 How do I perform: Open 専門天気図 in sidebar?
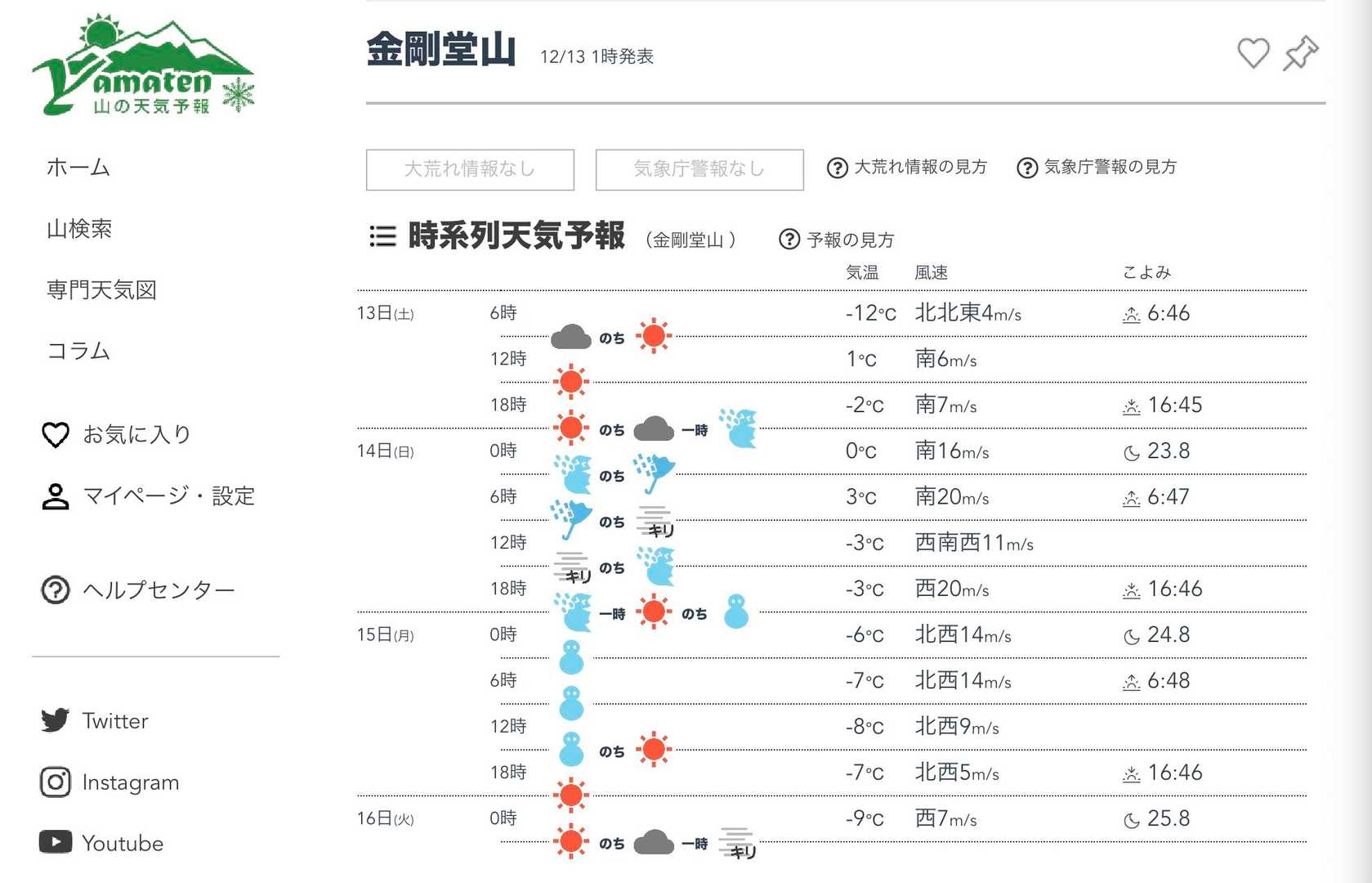click(101, 290)
